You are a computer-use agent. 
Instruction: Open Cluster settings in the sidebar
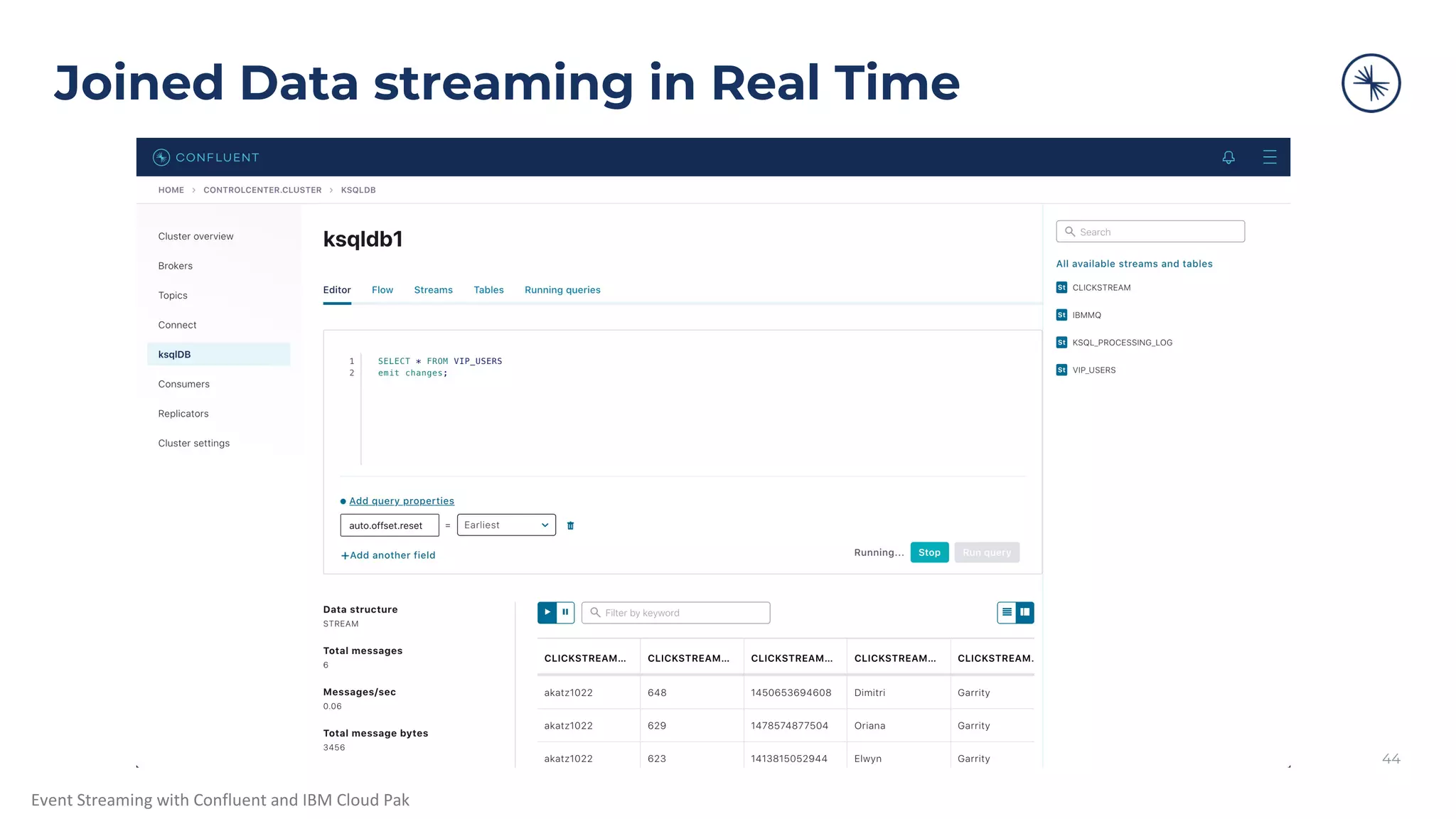tap(194, 443)
